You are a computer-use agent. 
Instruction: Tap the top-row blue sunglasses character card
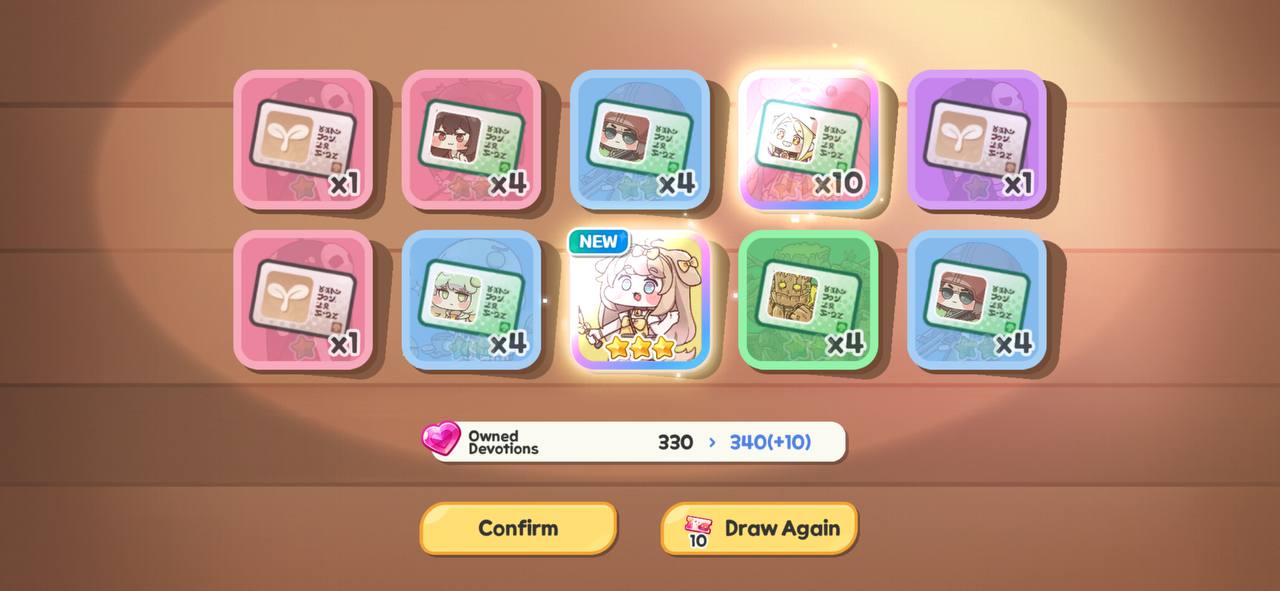coord(640,140)
